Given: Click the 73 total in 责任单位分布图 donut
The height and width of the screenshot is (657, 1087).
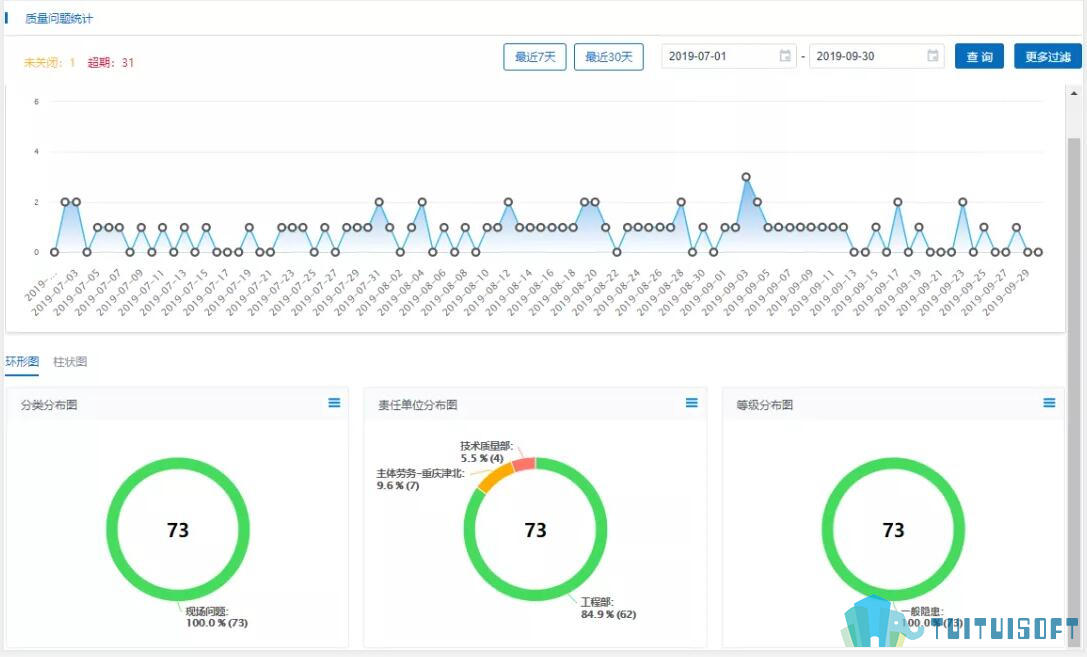Looking at the screenshot, I should pyautogui.click(x=535, y=530).
